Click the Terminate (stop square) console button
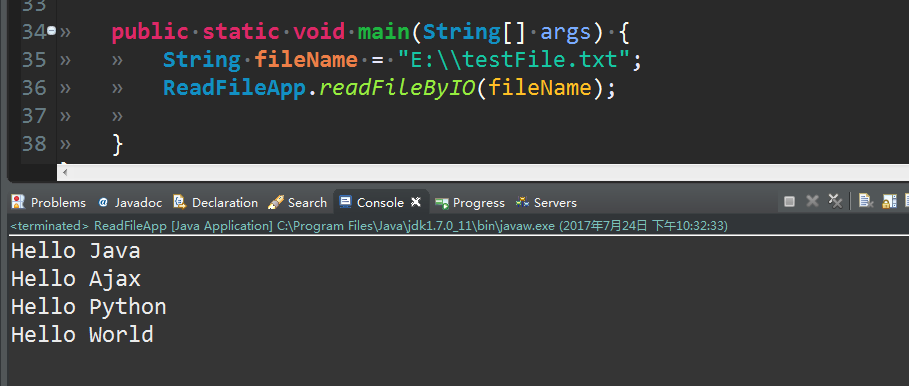The width and height of the screenshot is (909, 386). 789,201
